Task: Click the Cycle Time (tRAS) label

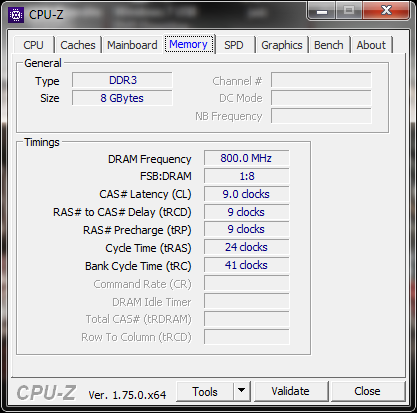Action: pos(148,248)
